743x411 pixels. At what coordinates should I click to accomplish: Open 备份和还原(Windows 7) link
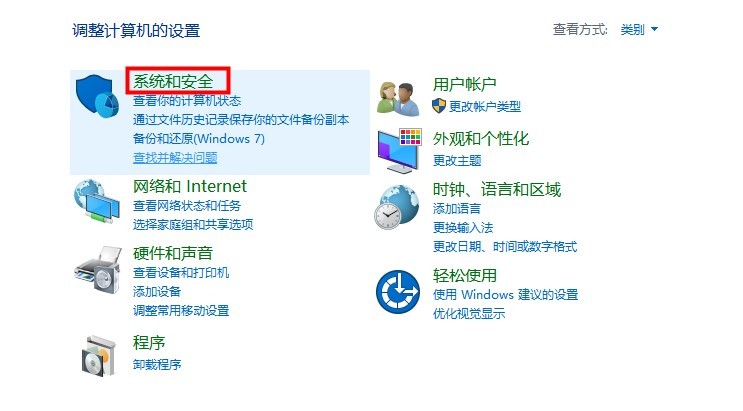tap(199, 138)
